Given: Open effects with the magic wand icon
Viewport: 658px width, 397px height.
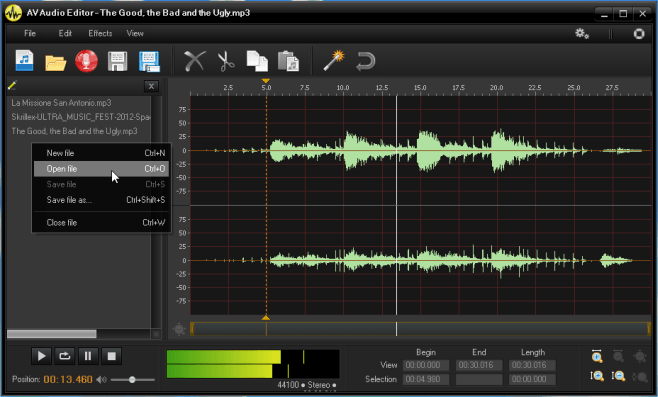Looking at the screenshot, I should [x=334, y=61].
